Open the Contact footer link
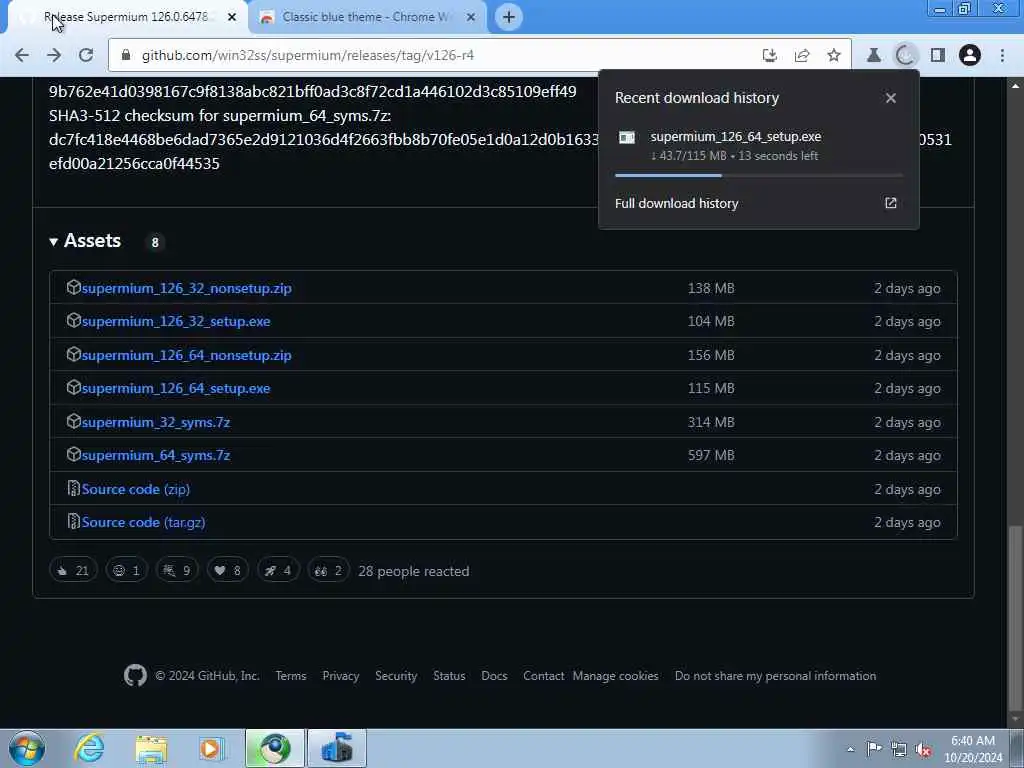The height and width of the screenshot is (768, 1024). click(x=543, y=675)
